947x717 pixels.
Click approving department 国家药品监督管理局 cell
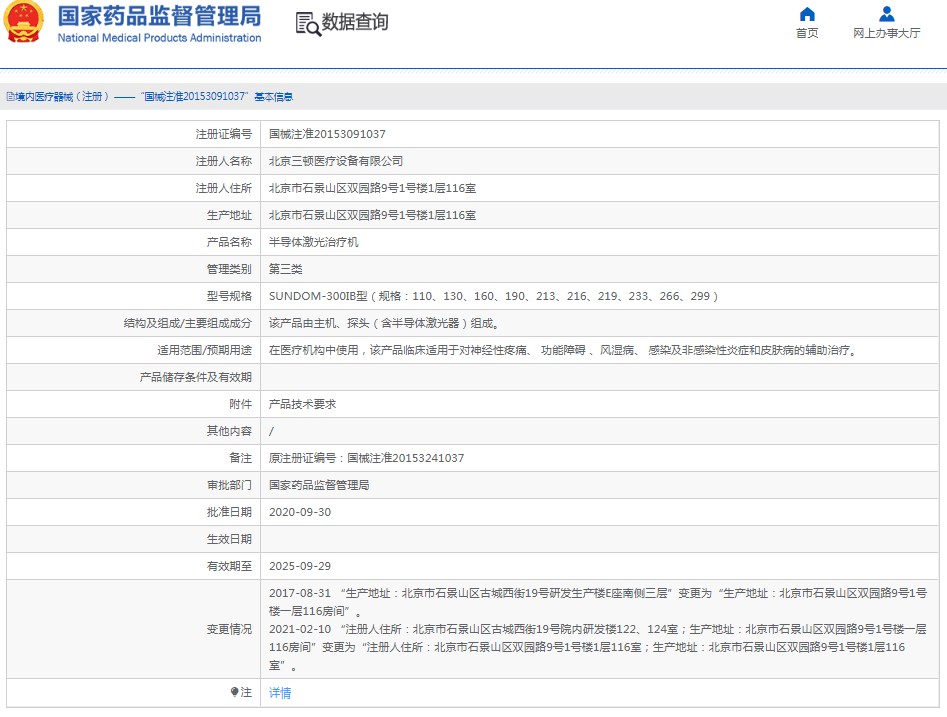(319, 485)
